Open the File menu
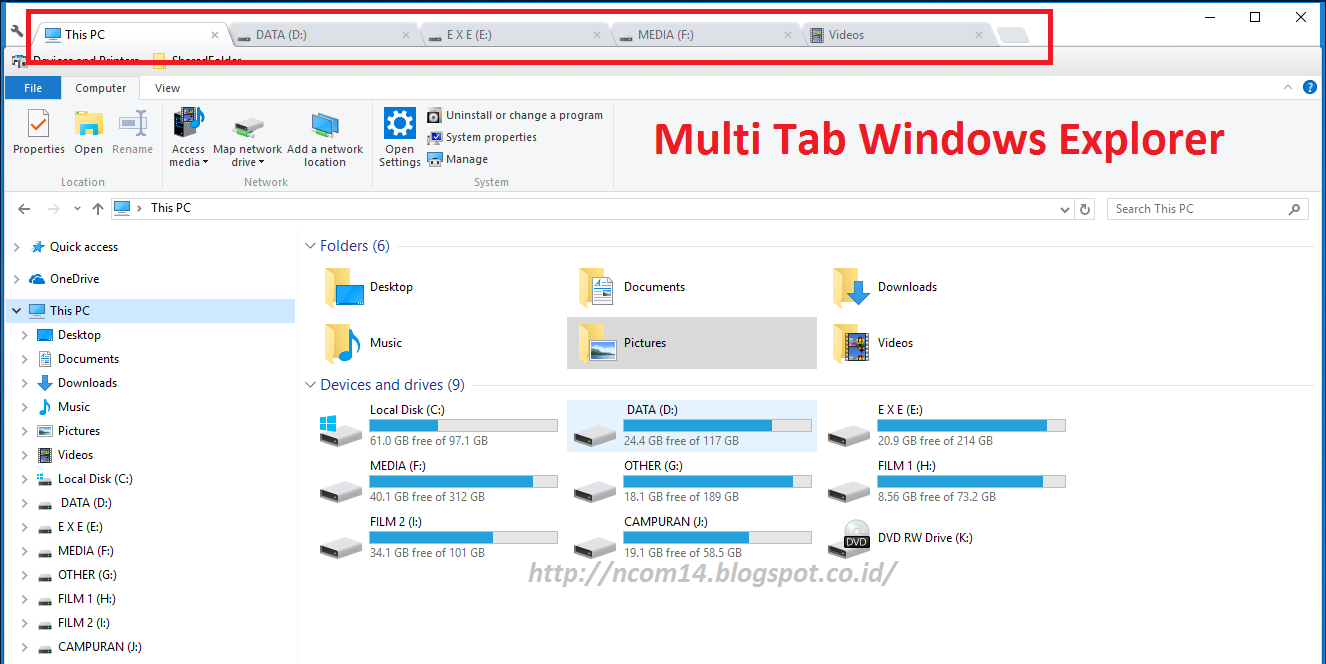Screen dimensions: 1326x664 coord(33,87)
